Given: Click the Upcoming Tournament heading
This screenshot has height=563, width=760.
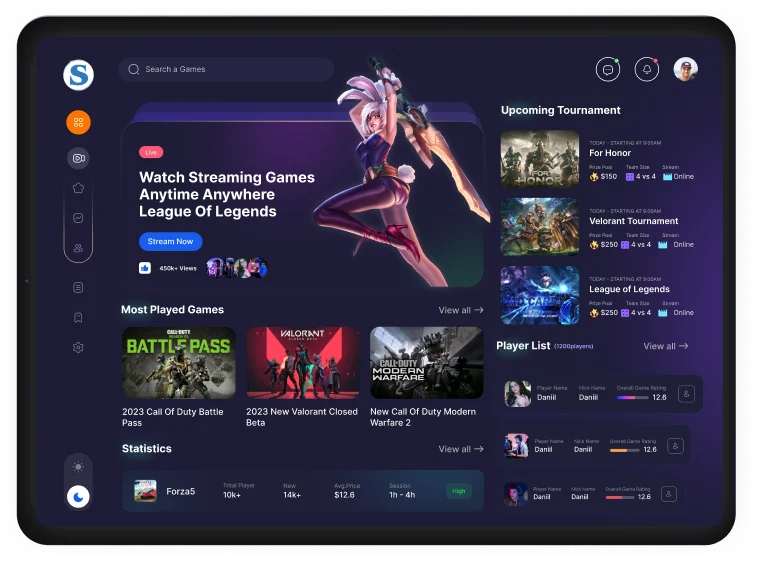Looking at the screenshot, I should click(561, 110).
